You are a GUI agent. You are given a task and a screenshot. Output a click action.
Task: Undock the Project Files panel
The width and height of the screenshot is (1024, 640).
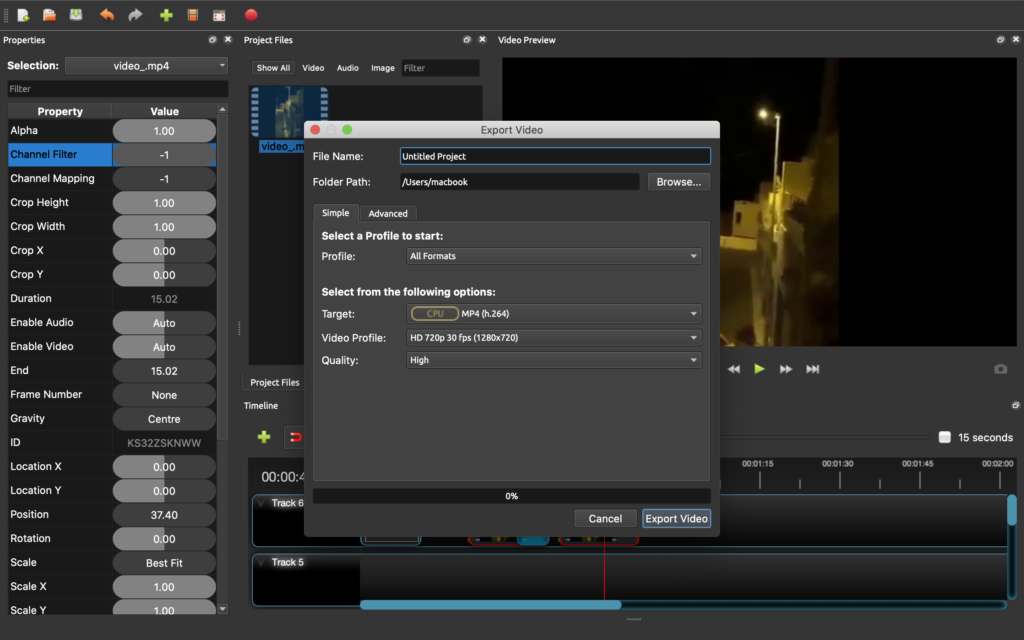tap(466, 40)
